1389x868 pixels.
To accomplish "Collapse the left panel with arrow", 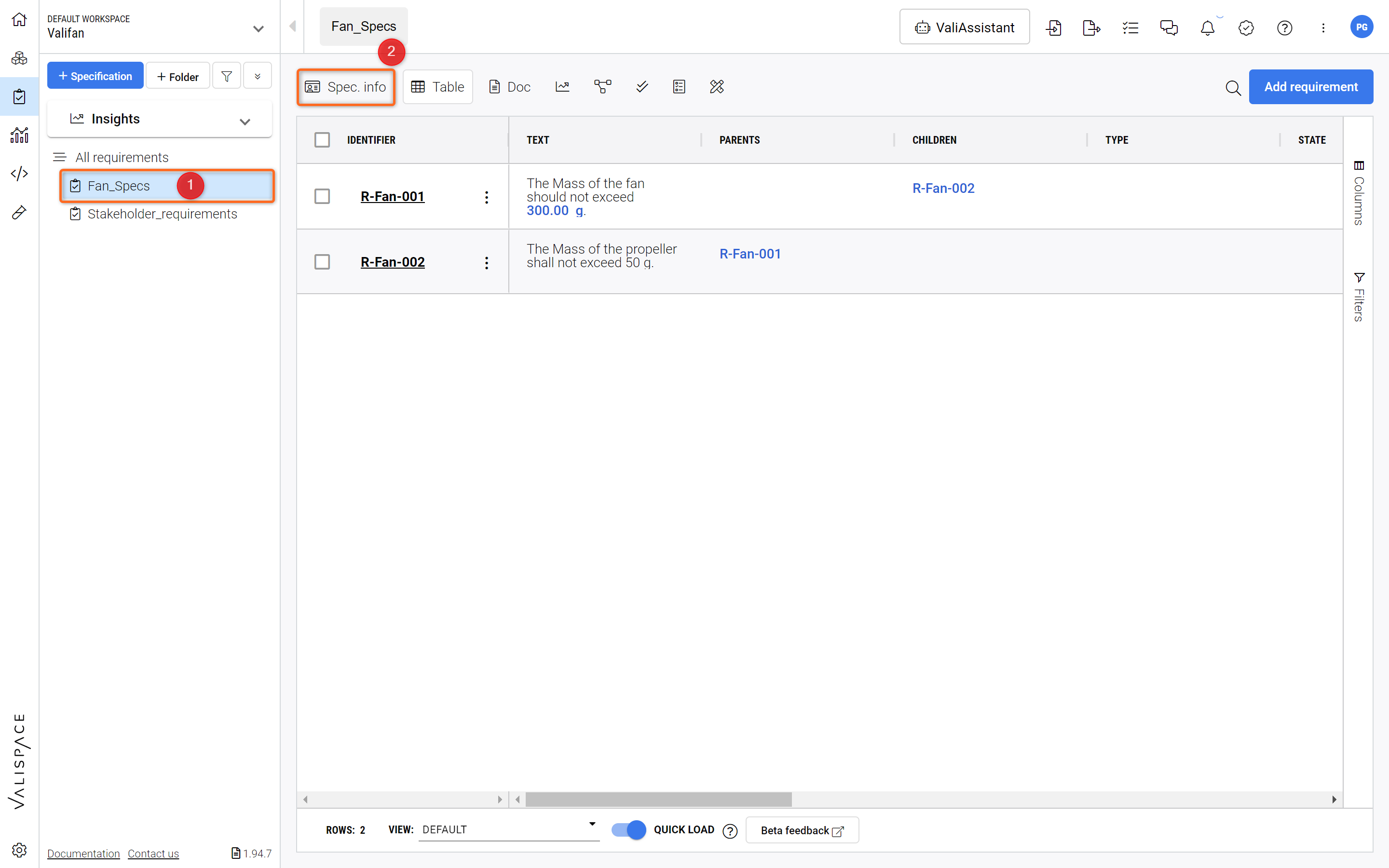I will coord(293,27).
